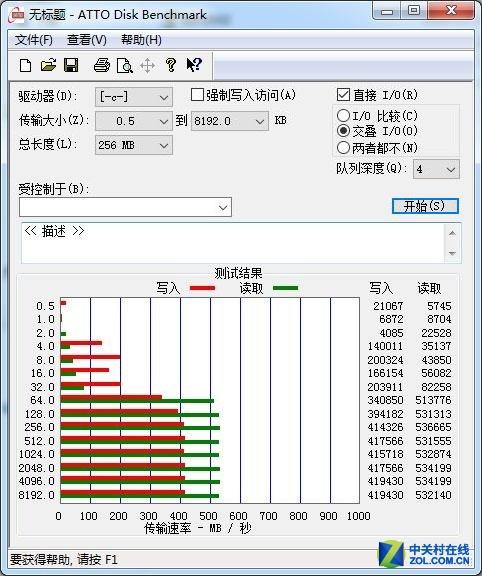
Task: Enable 强制写入访问(A) checkbox
Action: click(197, 95)
